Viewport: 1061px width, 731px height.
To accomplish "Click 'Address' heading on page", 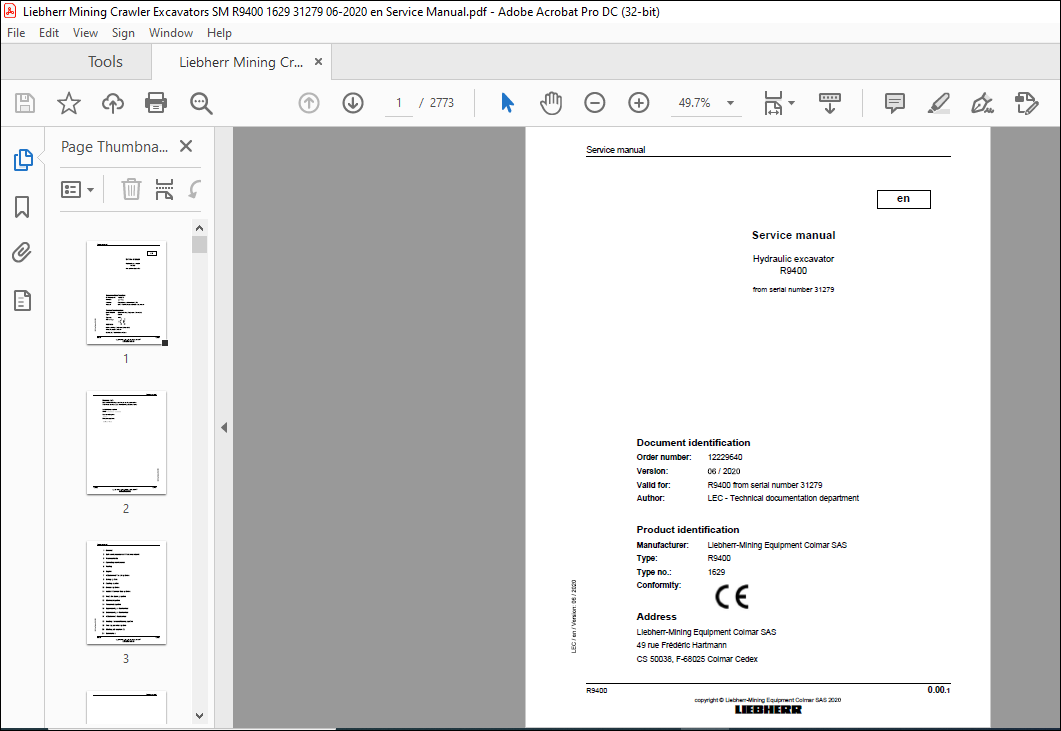I will (656, 617).
